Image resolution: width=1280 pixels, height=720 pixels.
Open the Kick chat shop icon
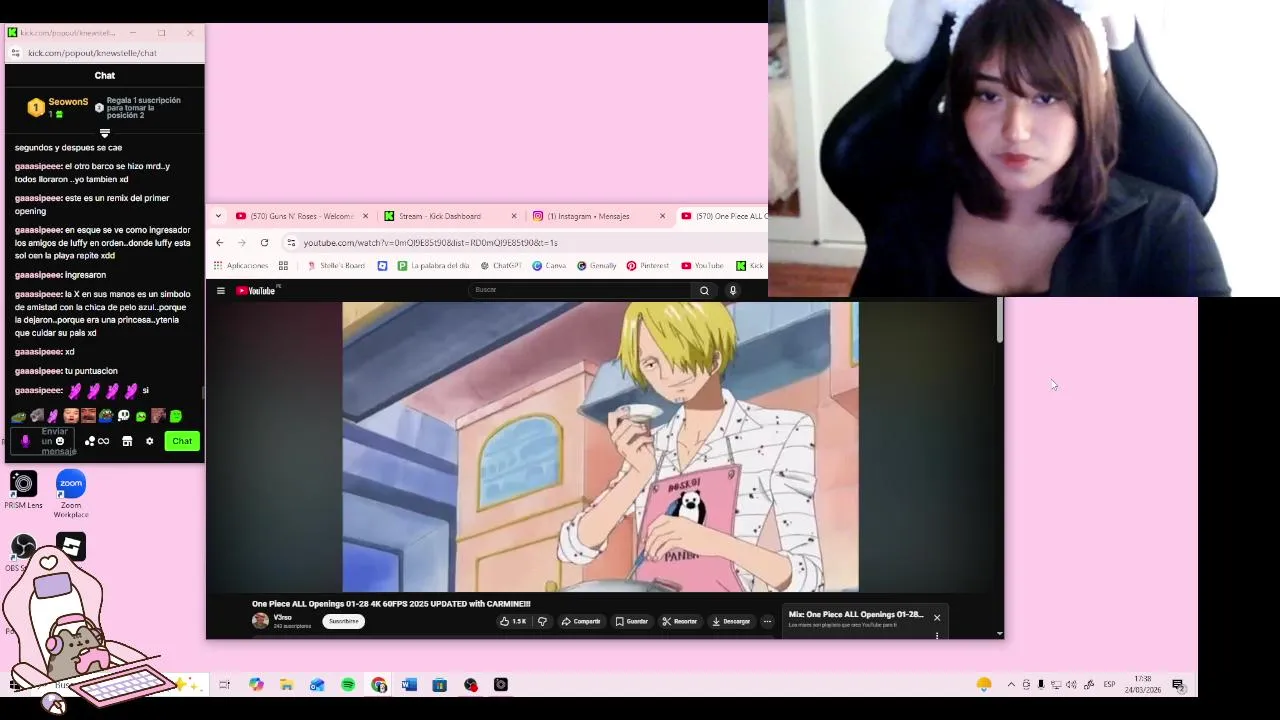tap(127, 441)
